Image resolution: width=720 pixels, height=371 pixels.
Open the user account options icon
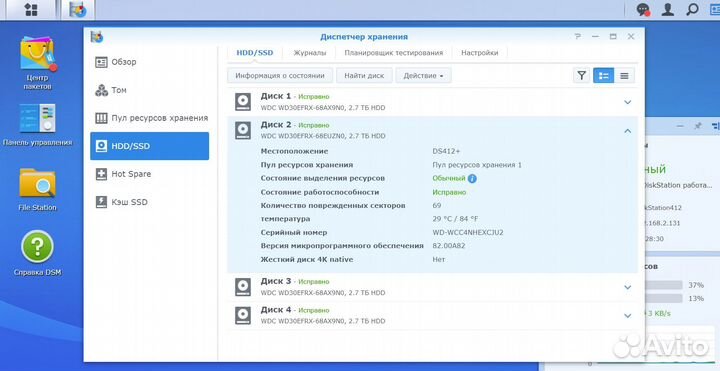(x=667, y=10)
